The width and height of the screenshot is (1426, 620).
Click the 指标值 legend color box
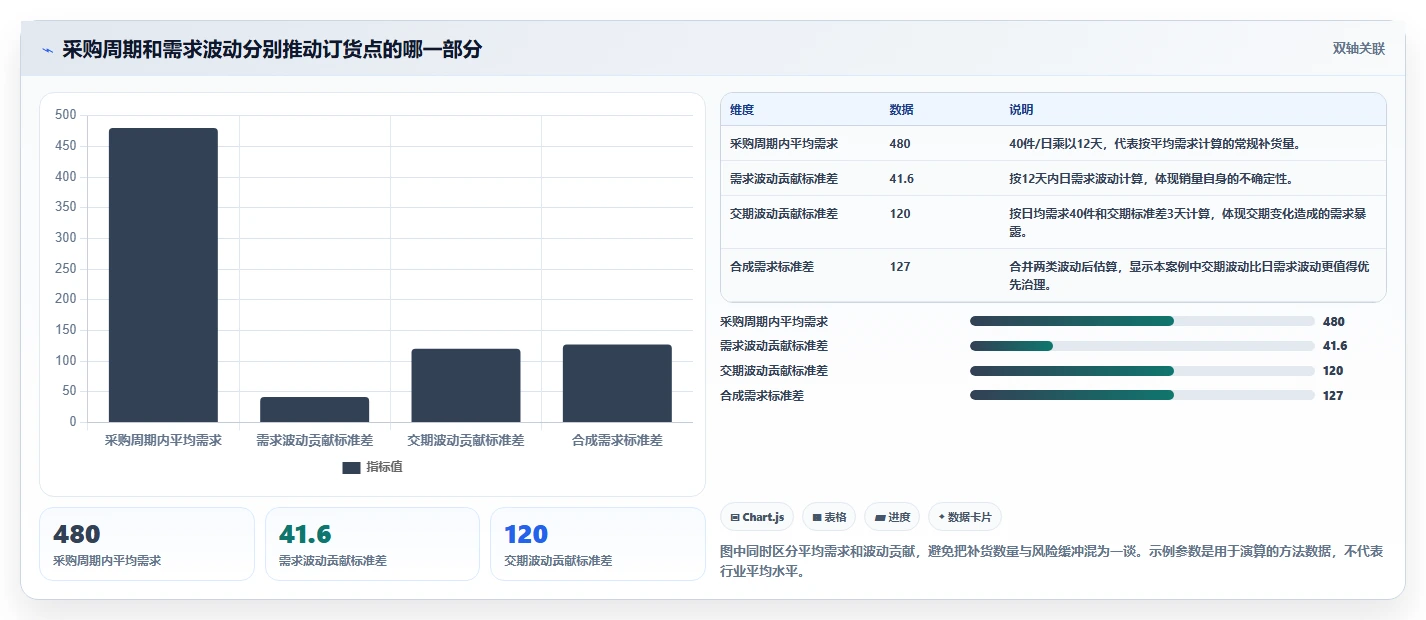(x=351, y=467)
